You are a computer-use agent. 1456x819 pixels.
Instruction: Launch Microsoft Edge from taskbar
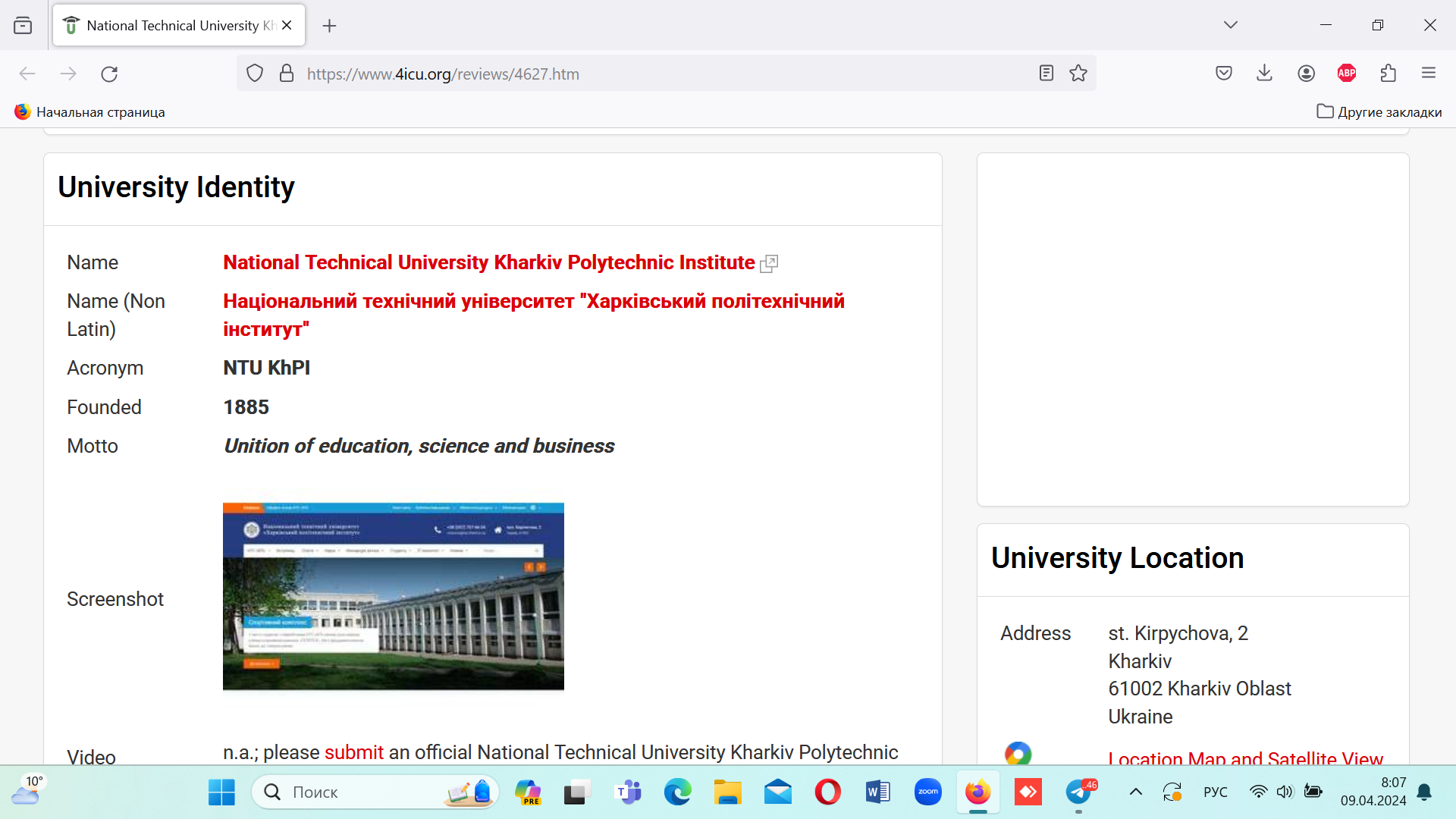(x=678, y=792)
